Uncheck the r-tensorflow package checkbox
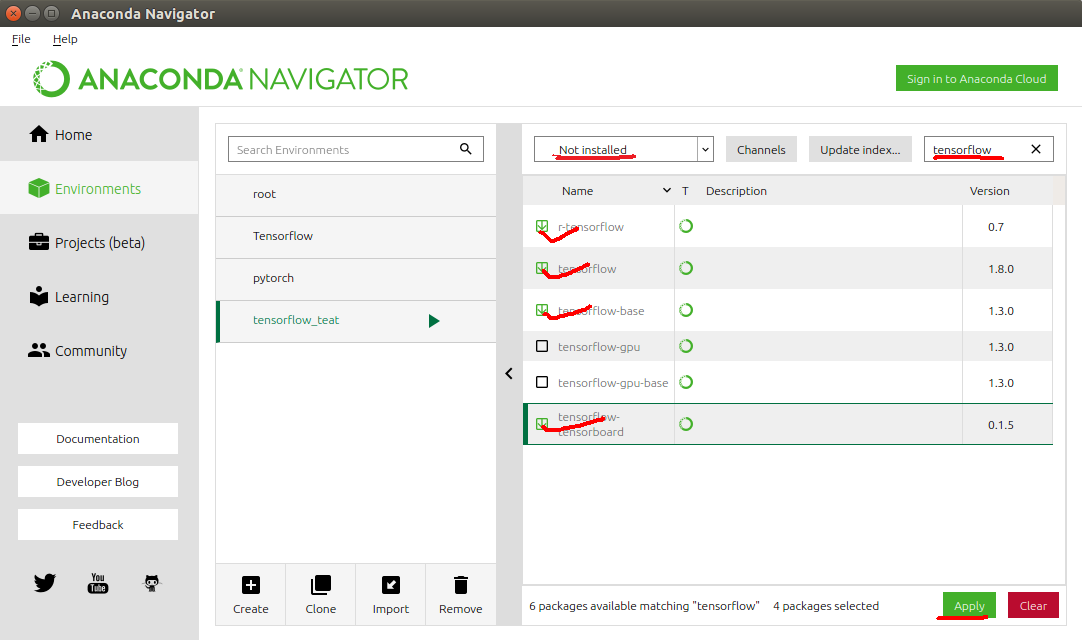The height and width of the screenshot is (640, 1082). pyautogui.click(x=542, y=226)
